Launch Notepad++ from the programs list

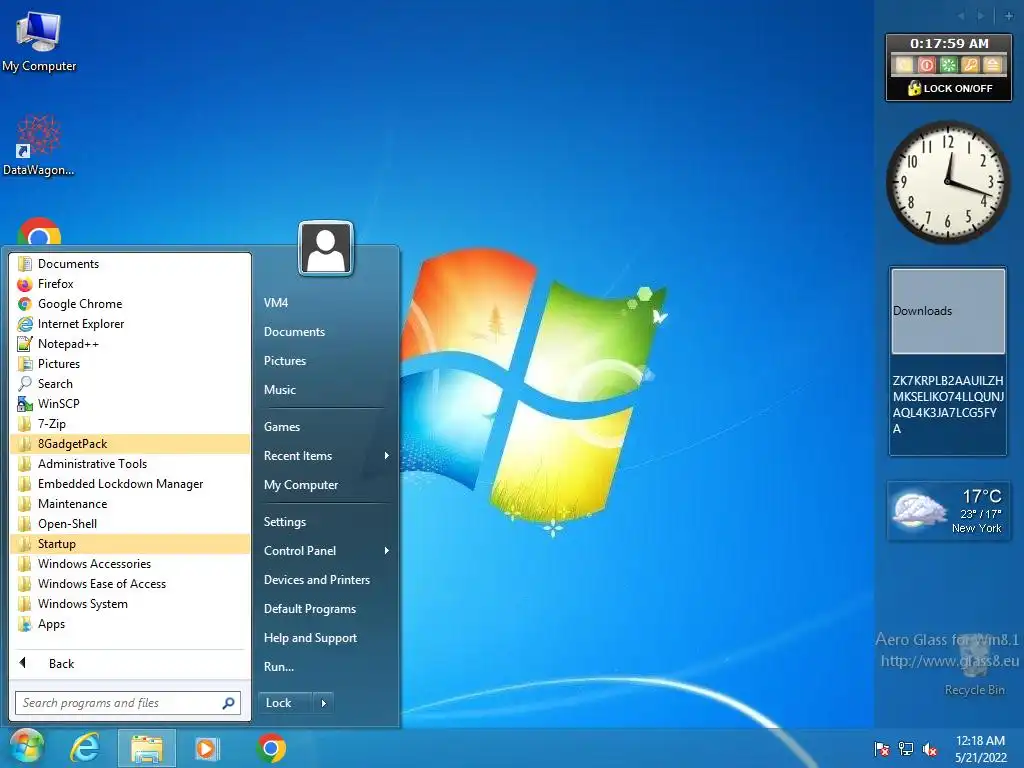pyautogui.click(x=130, y=344)
